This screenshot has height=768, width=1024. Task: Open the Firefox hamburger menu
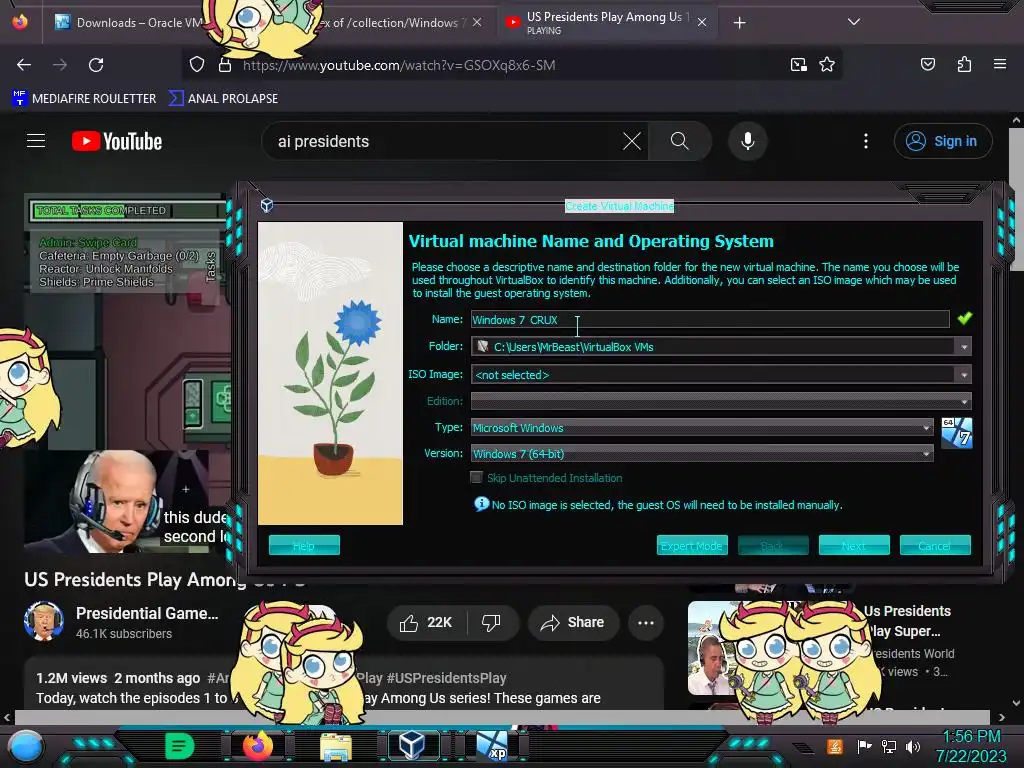[999, 64]
